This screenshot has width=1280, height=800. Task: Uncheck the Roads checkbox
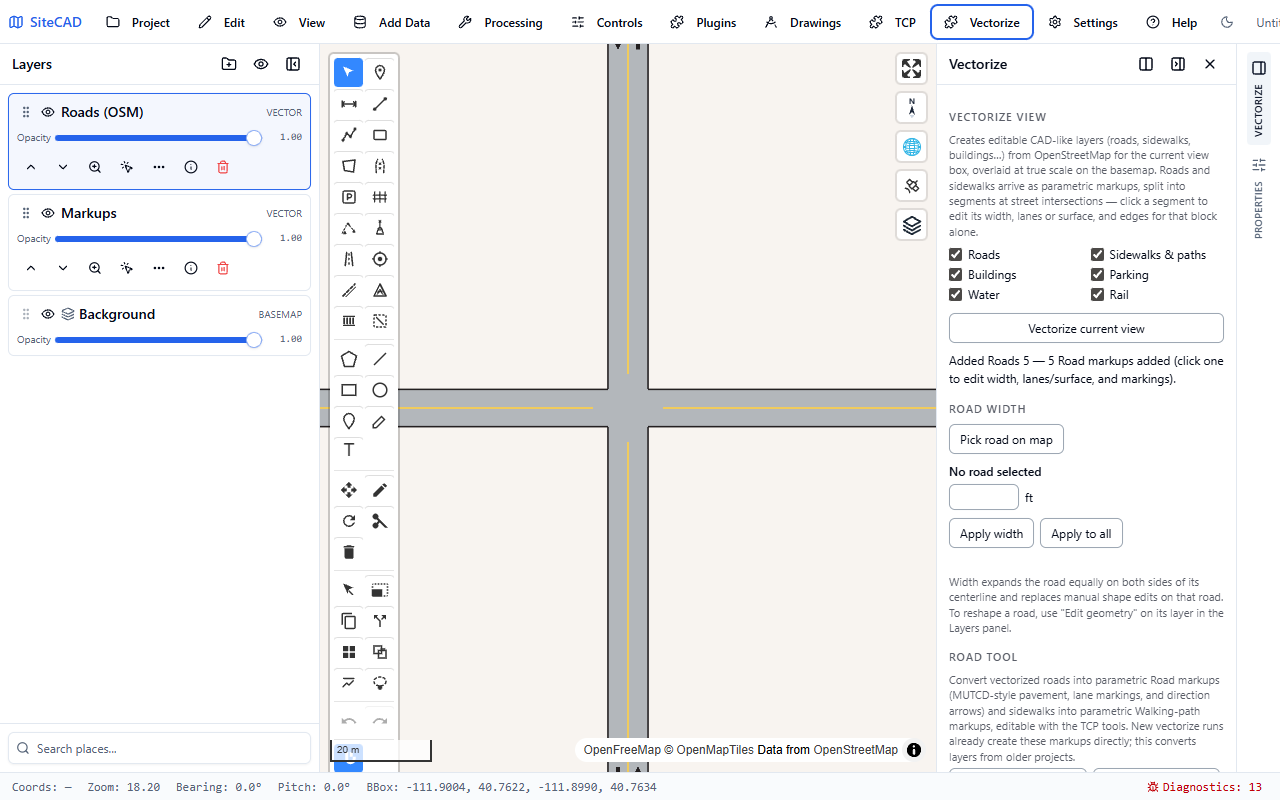click(955, 255)
